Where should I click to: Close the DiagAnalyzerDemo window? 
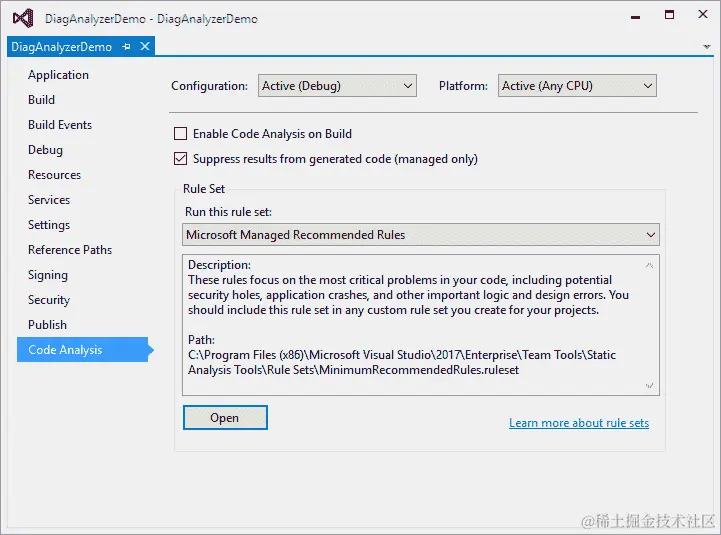703,14
